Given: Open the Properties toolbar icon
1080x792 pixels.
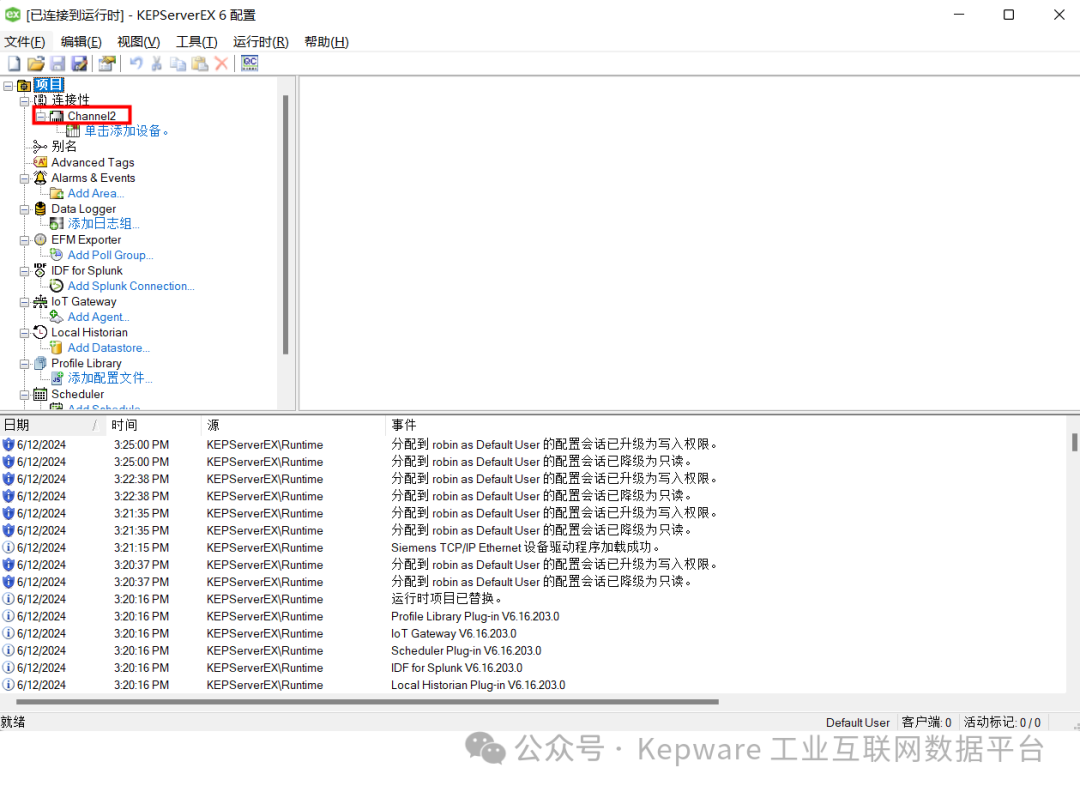Looking at the screenshot, I should click(x=107, y=64).
